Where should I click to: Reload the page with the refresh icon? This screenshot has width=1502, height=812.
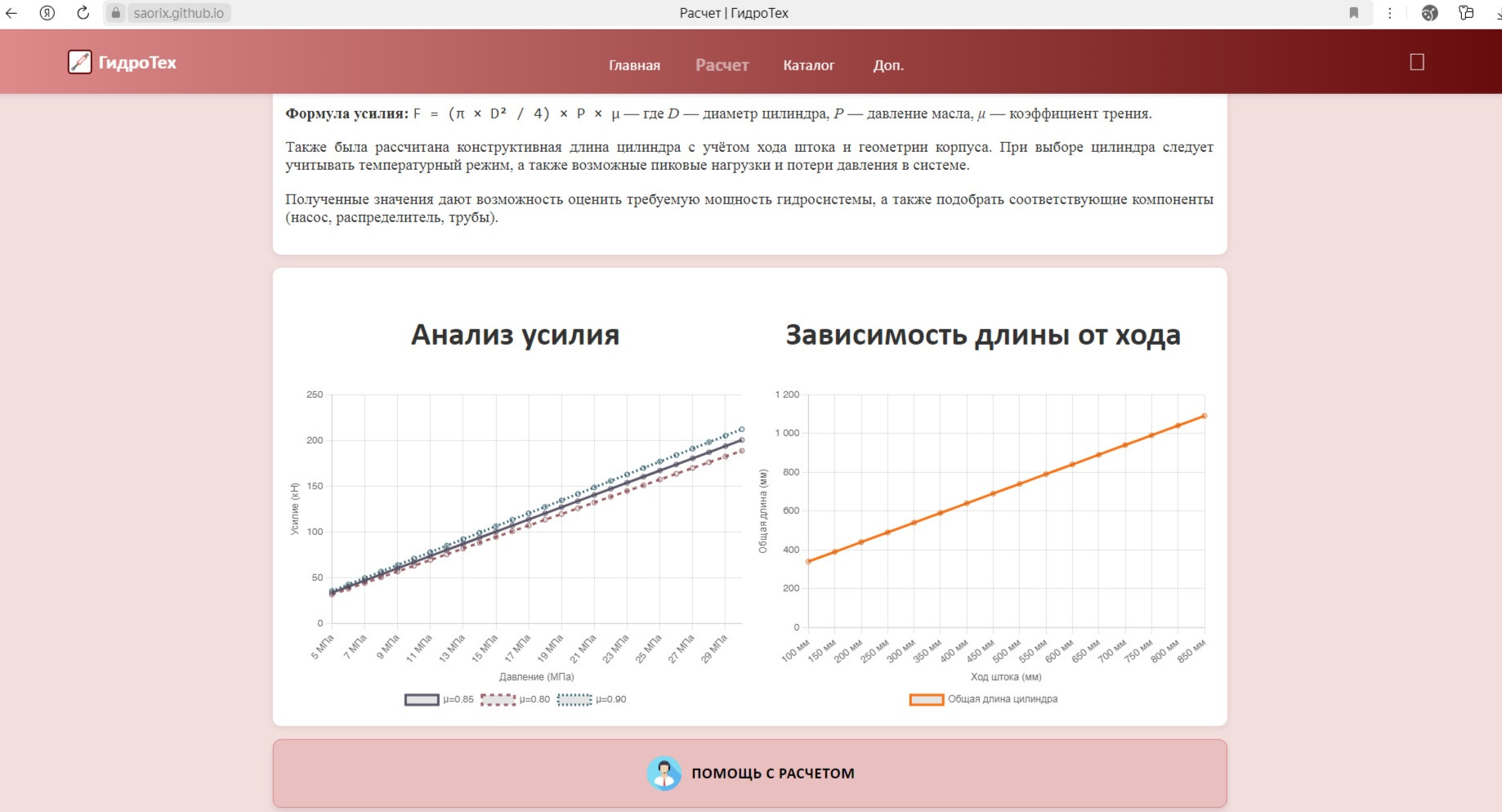tap(83, 13)
